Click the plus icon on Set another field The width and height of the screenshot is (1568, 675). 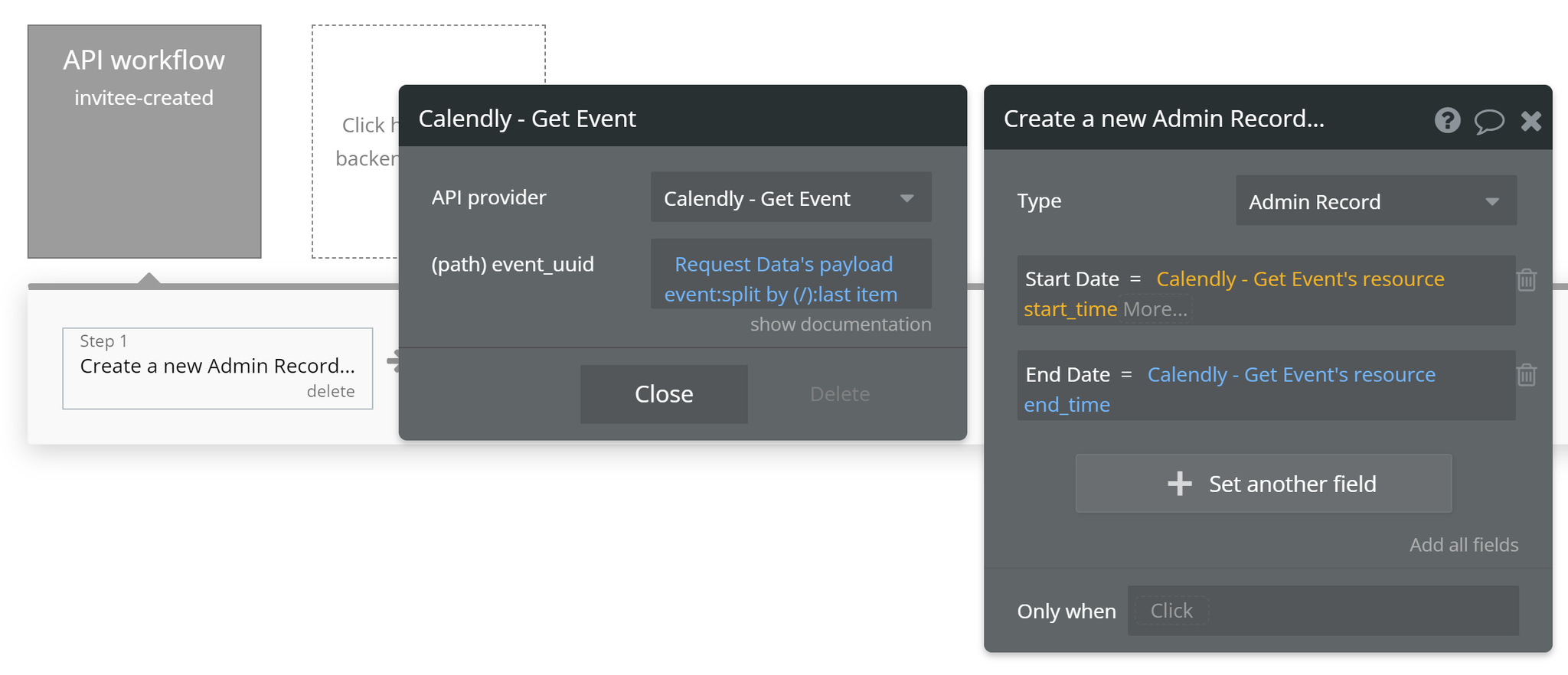[x=1180, y=484]
